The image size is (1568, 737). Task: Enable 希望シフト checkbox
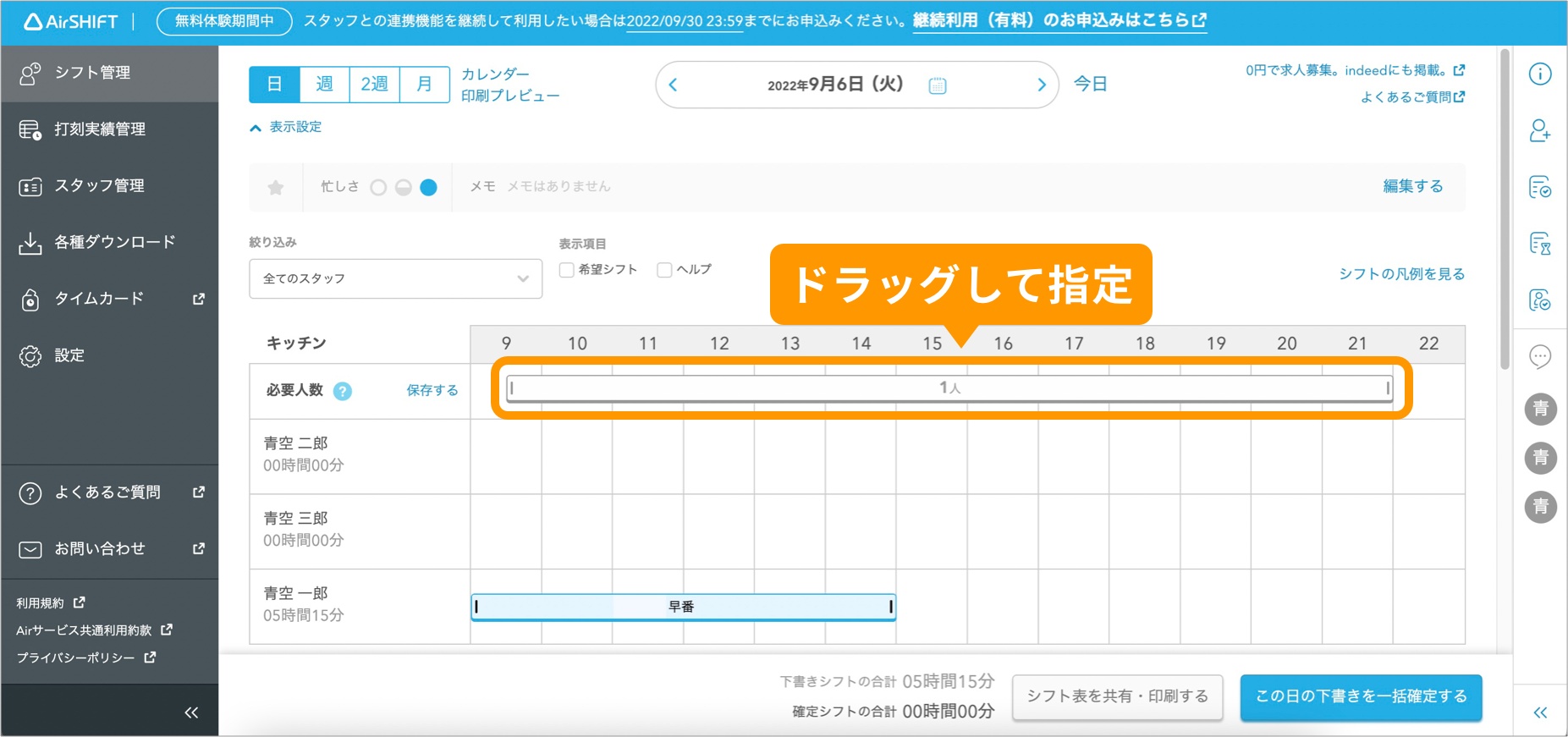coord(567,269)
